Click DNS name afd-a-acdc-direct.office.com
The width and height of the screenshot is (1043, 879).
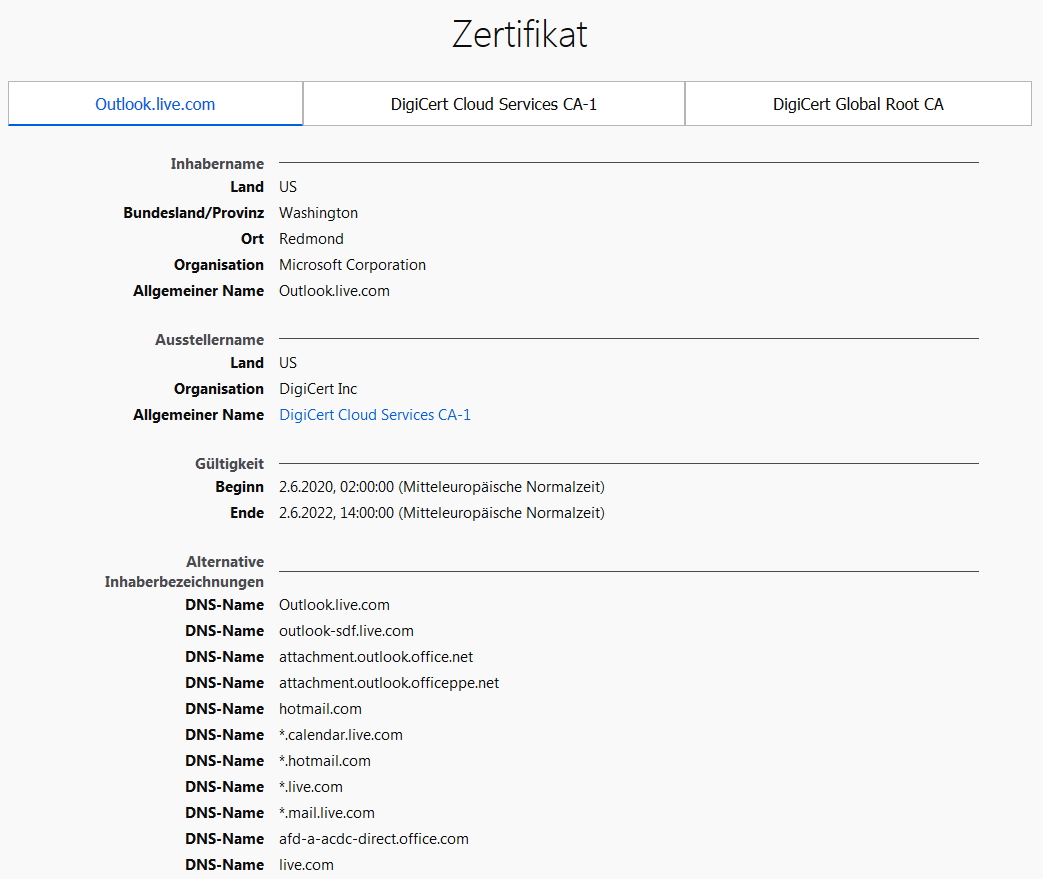tap(373, 838)
